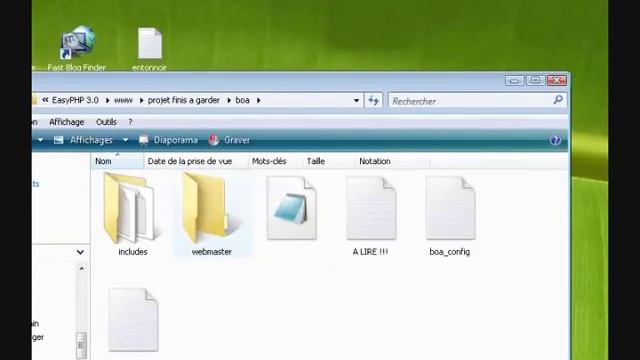Click the boa_config label text
Viewport: 640px width, 360px height.
(x=449, y=252)
